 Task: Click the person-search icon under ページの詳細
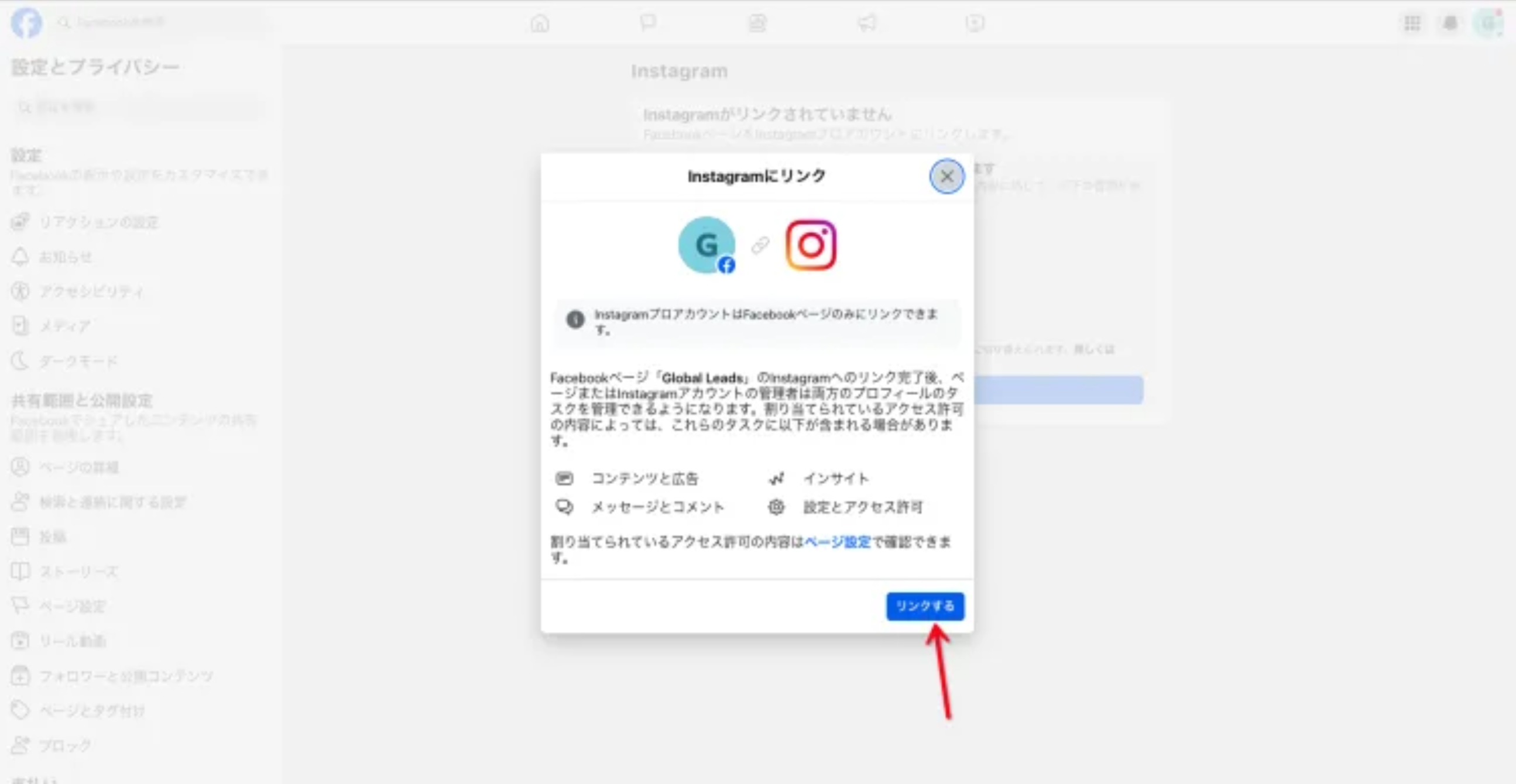(x=20, y=501)
